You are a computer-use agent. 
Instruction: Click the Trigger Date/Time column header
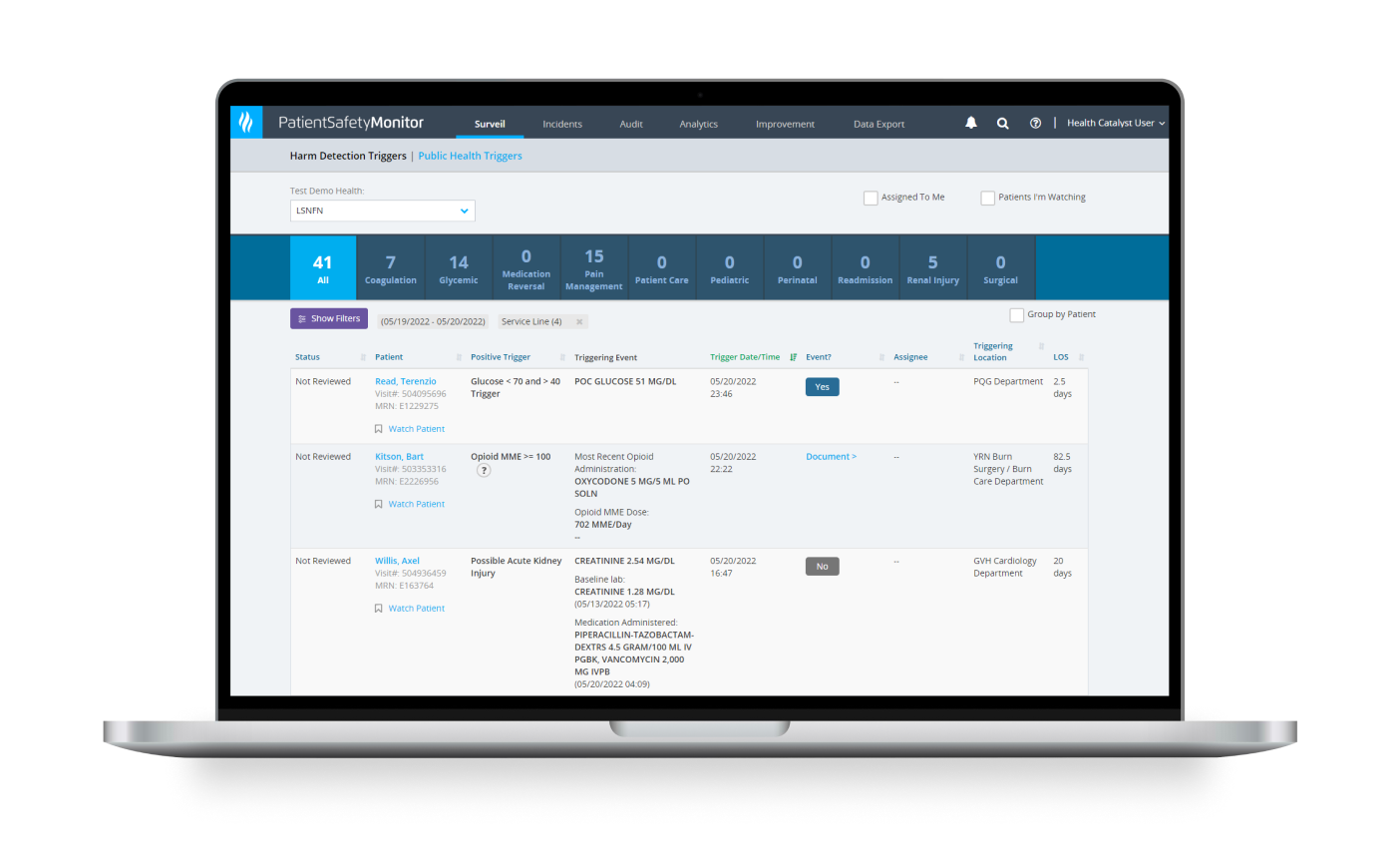[745, 357]
